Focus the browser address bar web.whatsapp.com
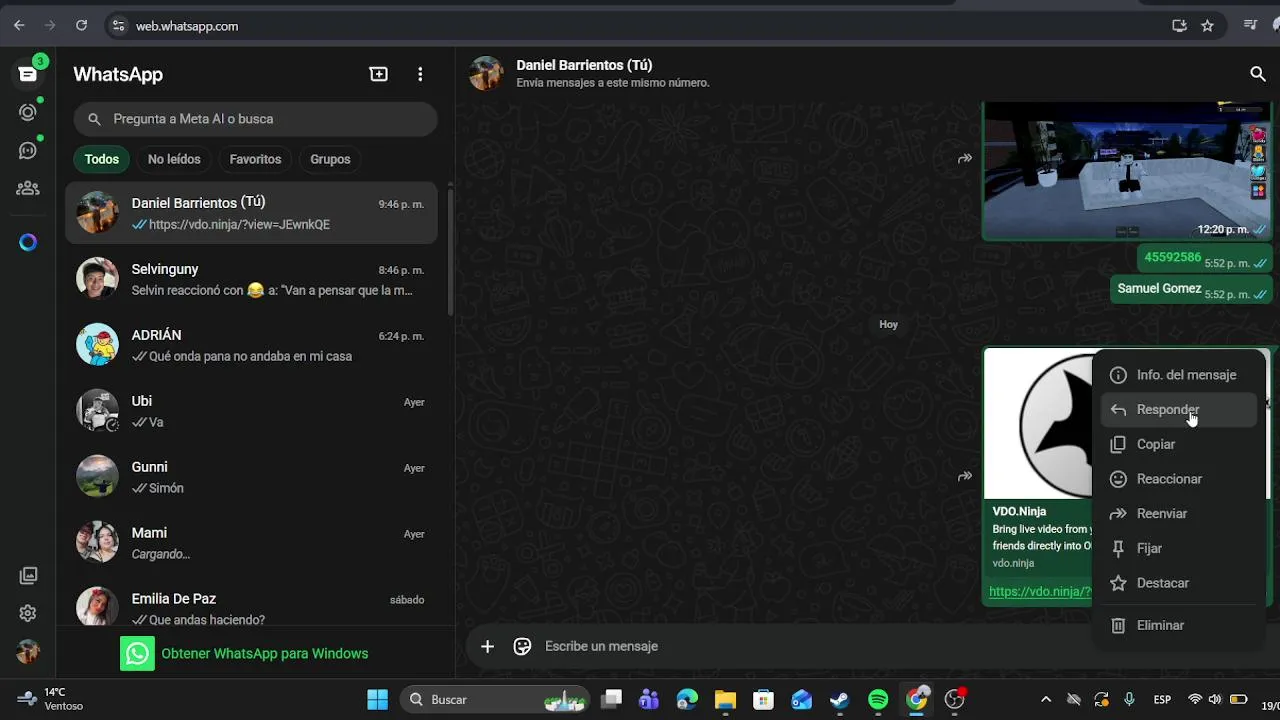The height and width of the screenshot is (720, 1280). click(187, 26)
